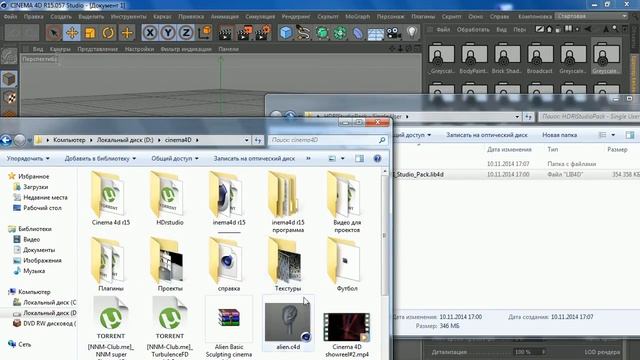Screen dimensions: 640x360
Task: Activate the Scale tool
Action: pyautogui.click(x=90, y=33)
